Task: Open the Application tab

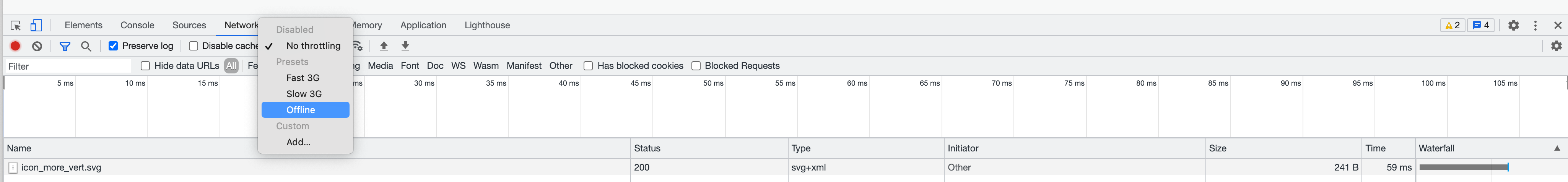Action: [x=423, y=26]
